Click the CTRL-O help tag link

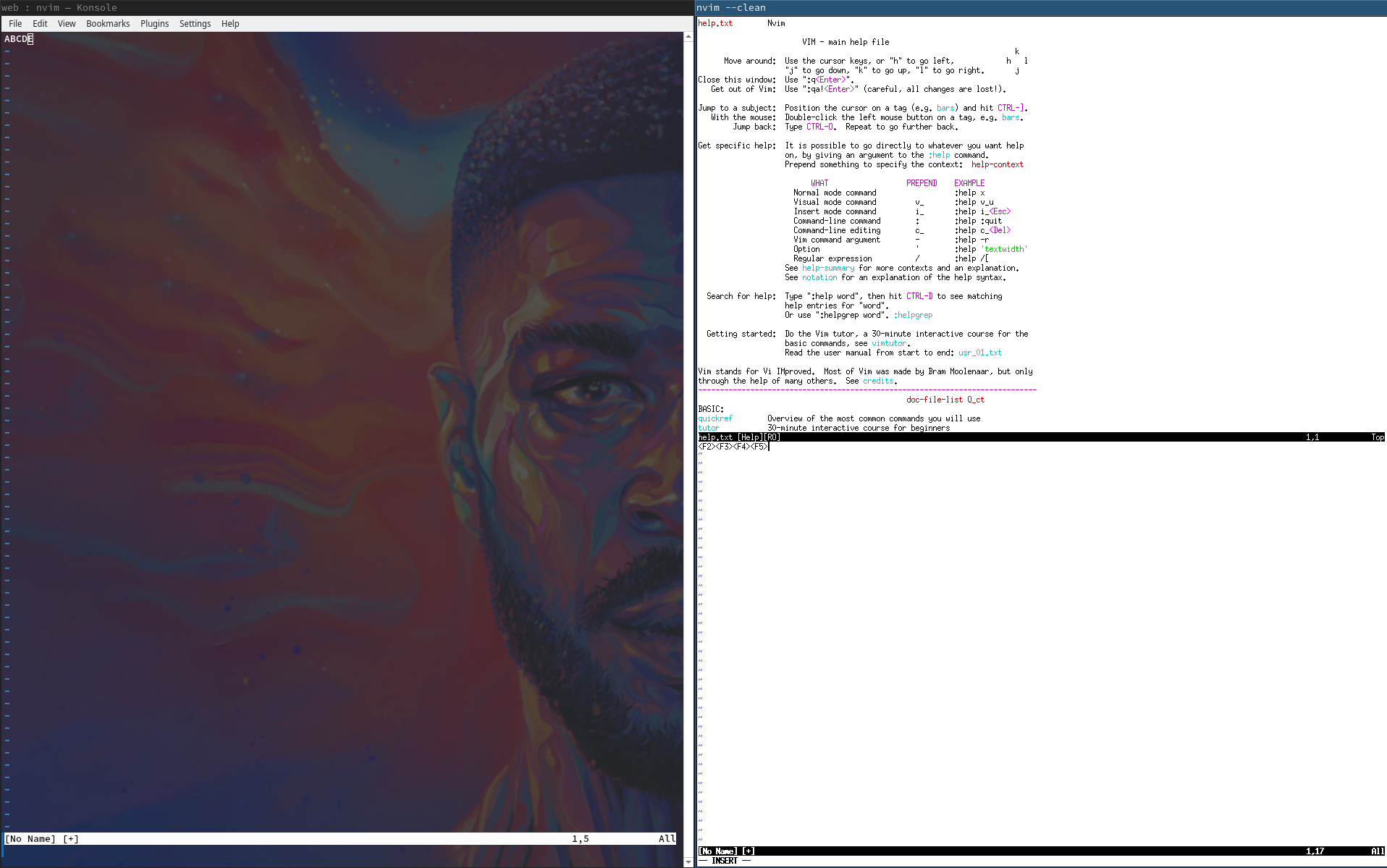pos(819,127)
